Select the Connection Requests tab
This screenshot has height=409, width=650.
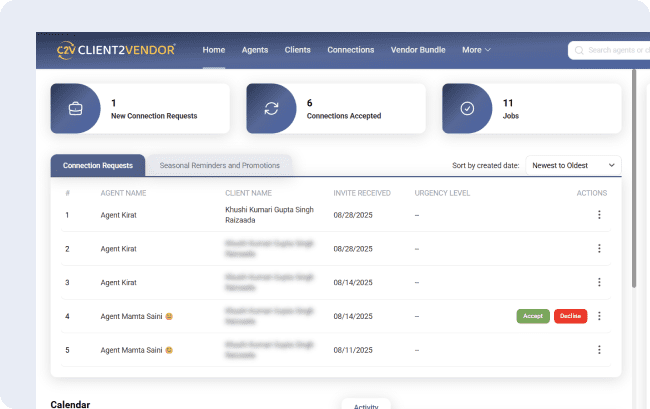click(x=98, y=165)
